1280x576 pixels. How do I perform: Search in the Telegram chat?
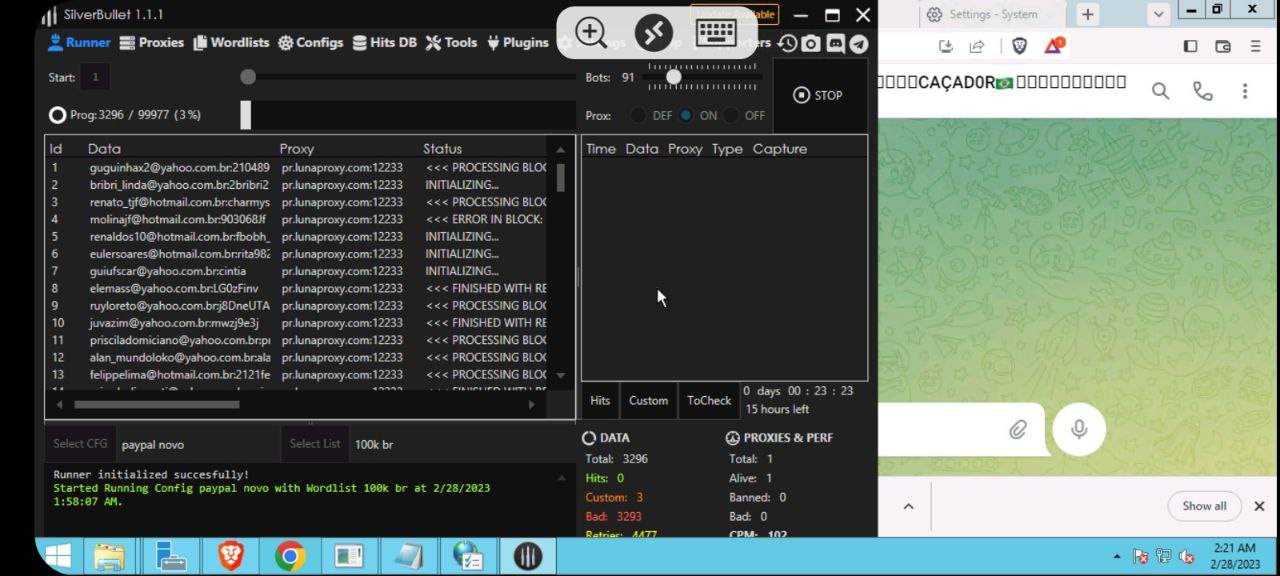[1160, 91]
